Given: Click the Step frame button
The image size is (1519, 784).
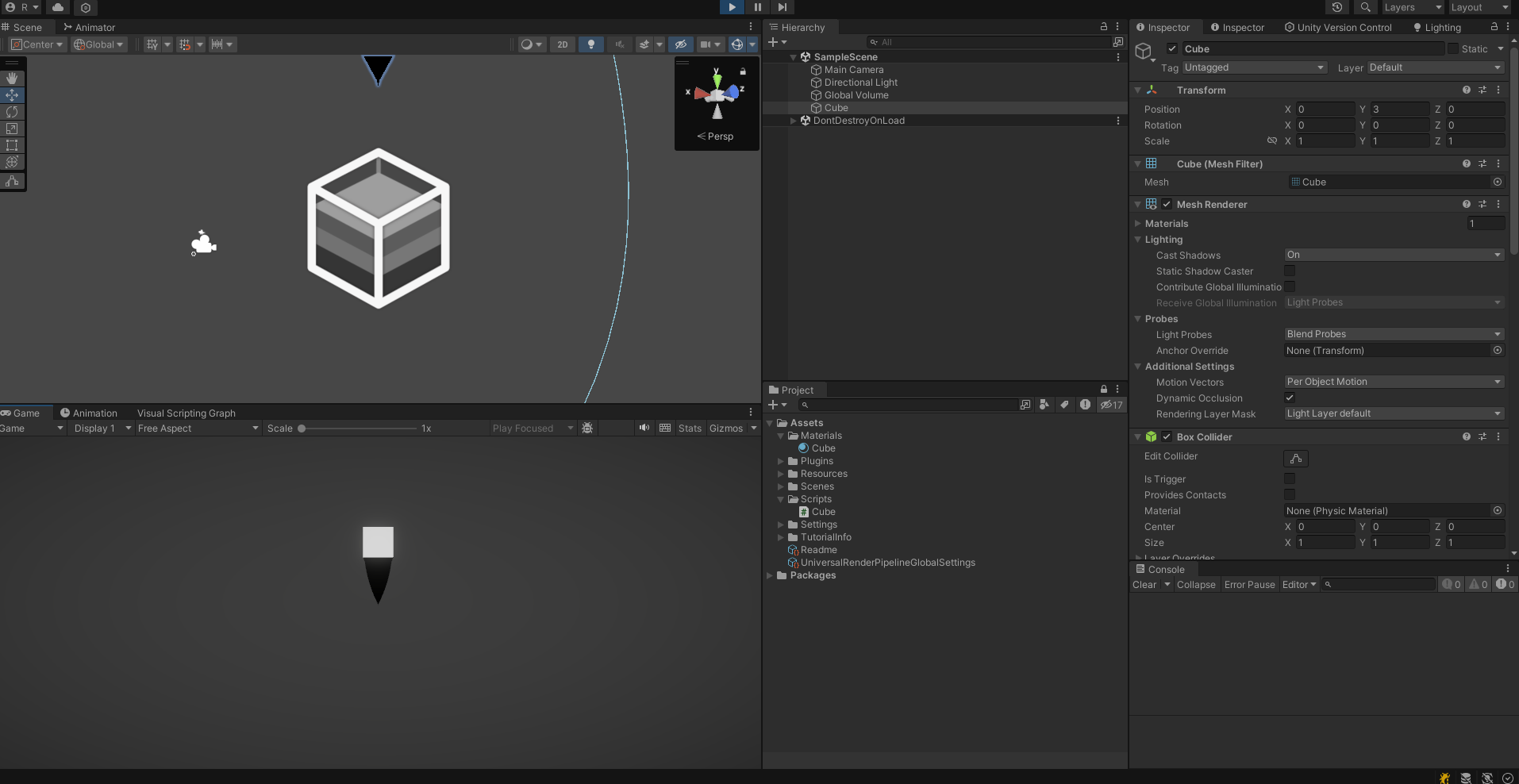Looking at the screenshot, I should [x=783, y=7].
